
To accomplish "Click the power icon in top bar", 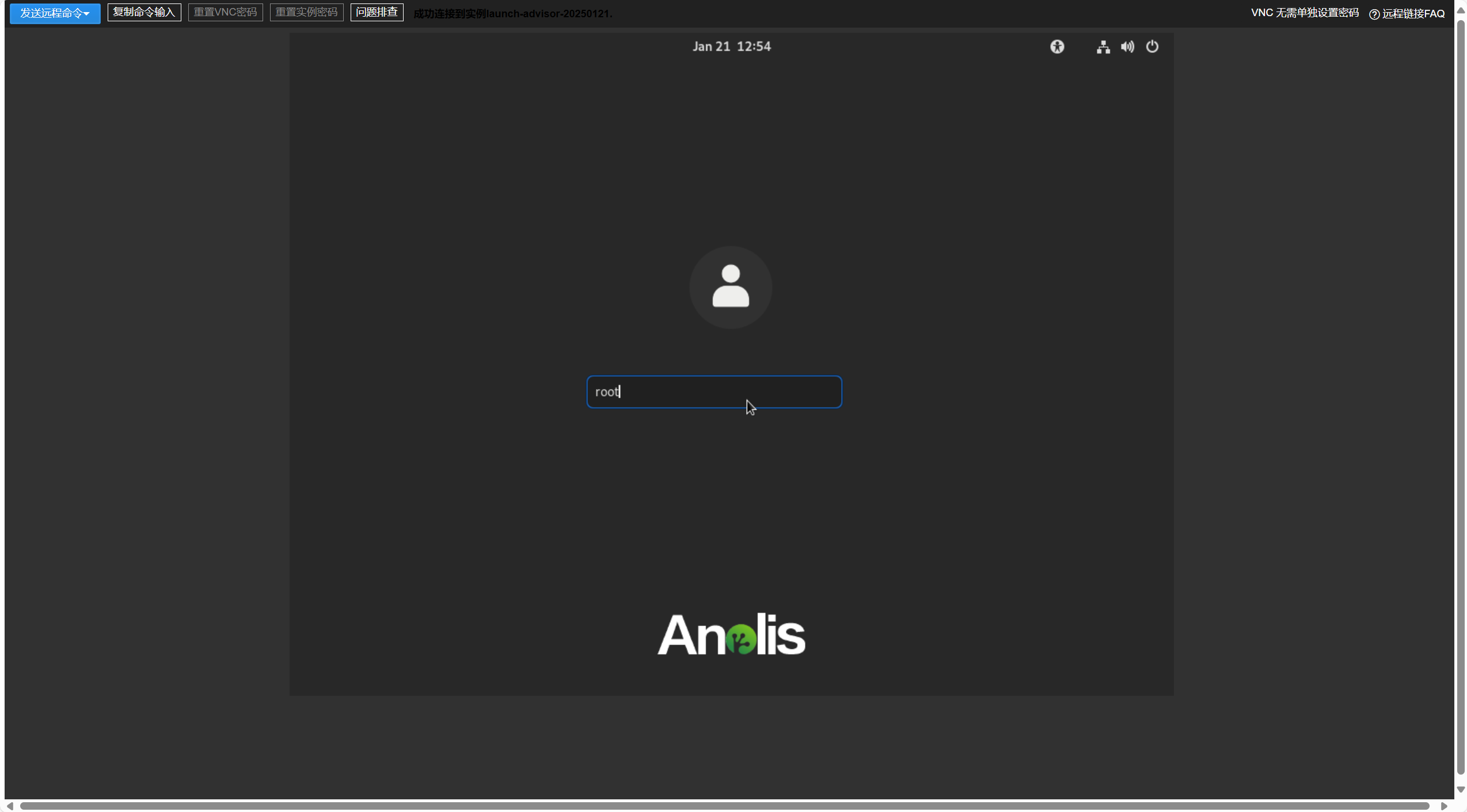I will [x=1152, y=47].
